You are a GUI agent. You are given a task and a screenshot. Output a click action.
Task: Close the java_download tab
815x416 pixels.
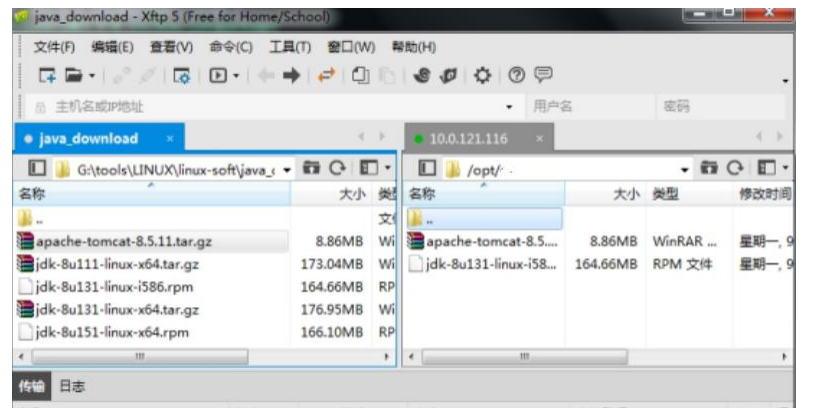170,139
